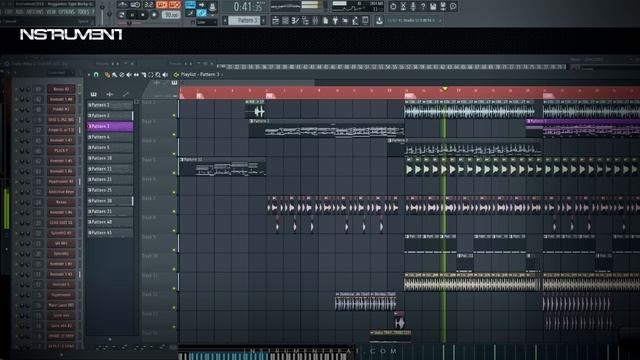Select Pattern 25 in the picker list
Screen dimensions: 640x360
coord(110,190)
